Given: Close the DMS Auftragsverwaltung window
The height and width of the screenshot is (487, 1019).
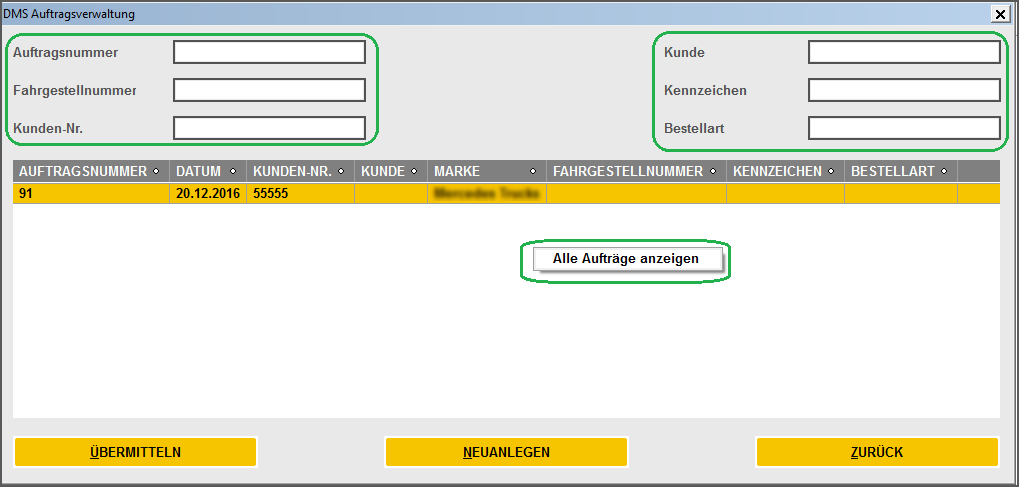Looking at the screenshot, I should [x=998, y=13].
